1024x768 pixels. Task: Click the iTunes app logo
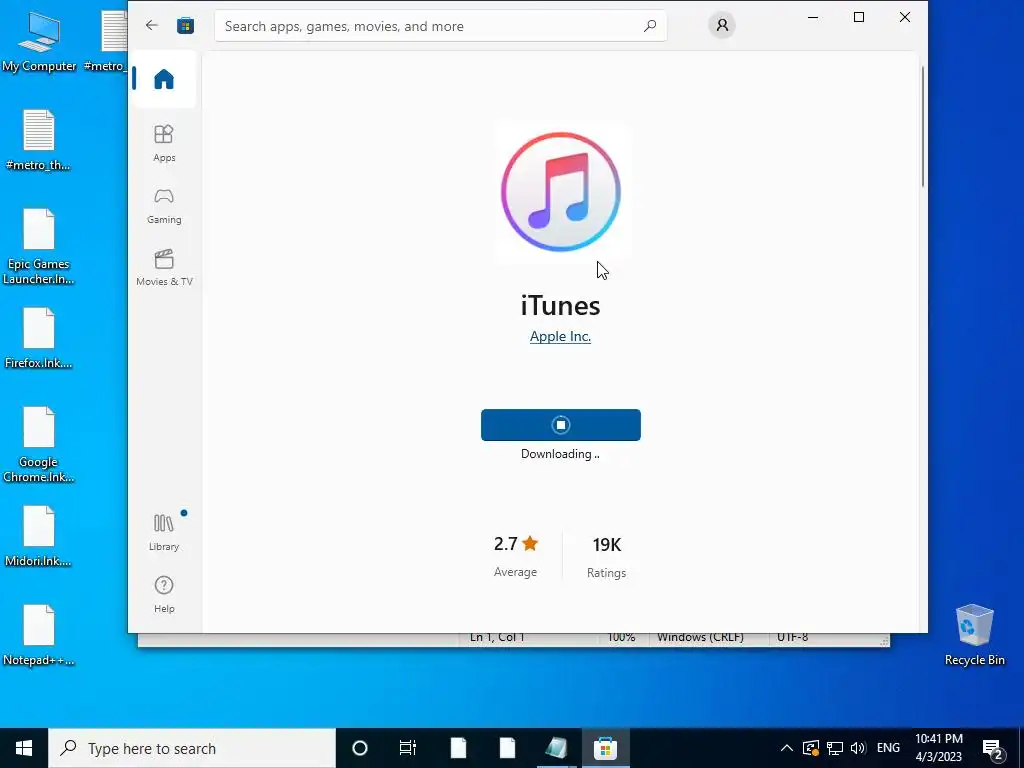561,192
